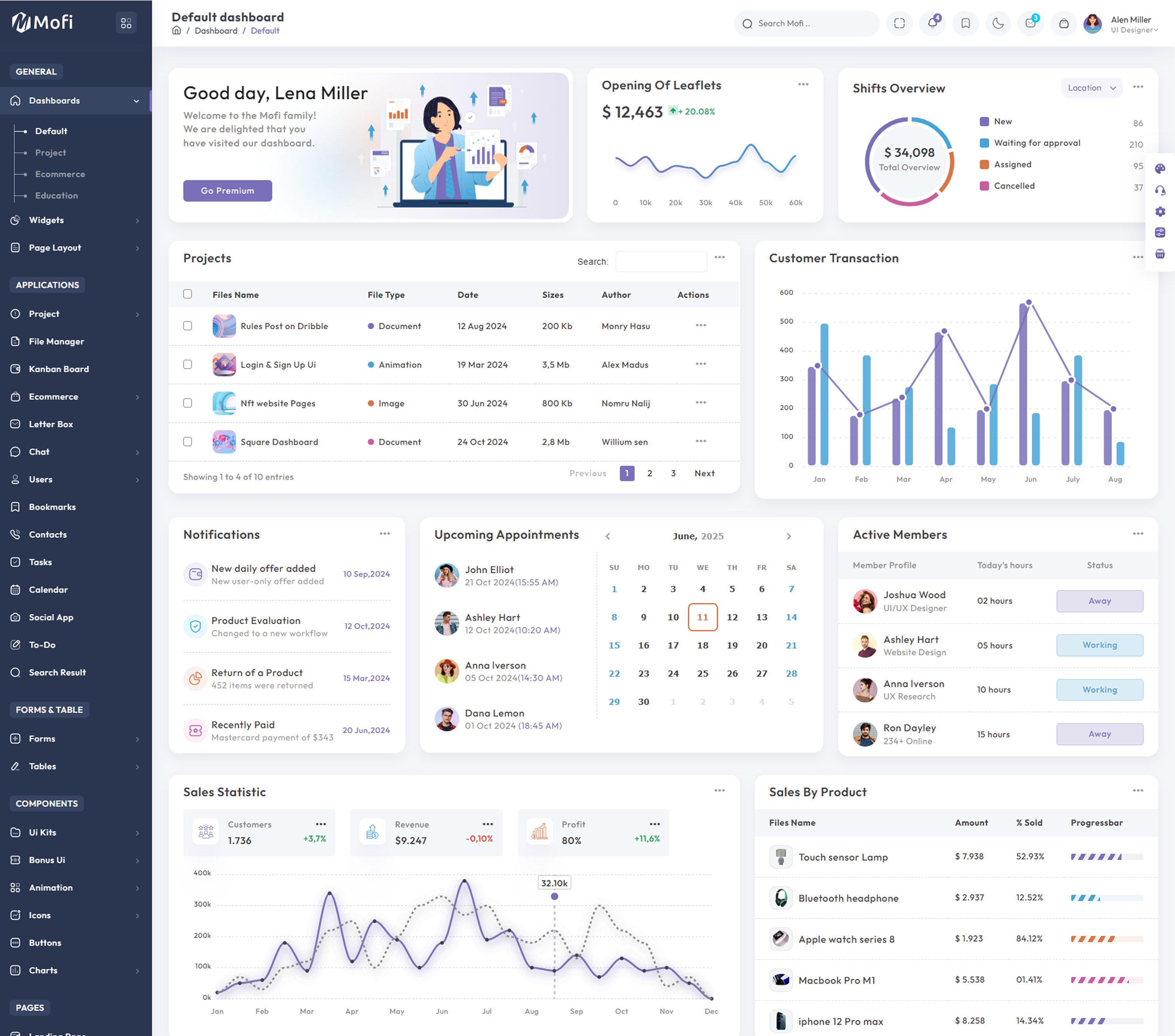Check the Rules Post on Dribble row checkbox

[x=187, y=326]
